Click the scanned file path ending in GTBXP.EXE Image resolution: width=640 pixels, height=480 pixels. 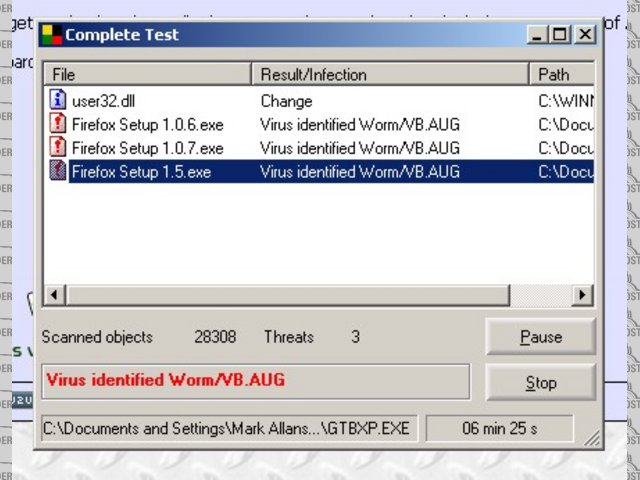click(x=229, y=428)
